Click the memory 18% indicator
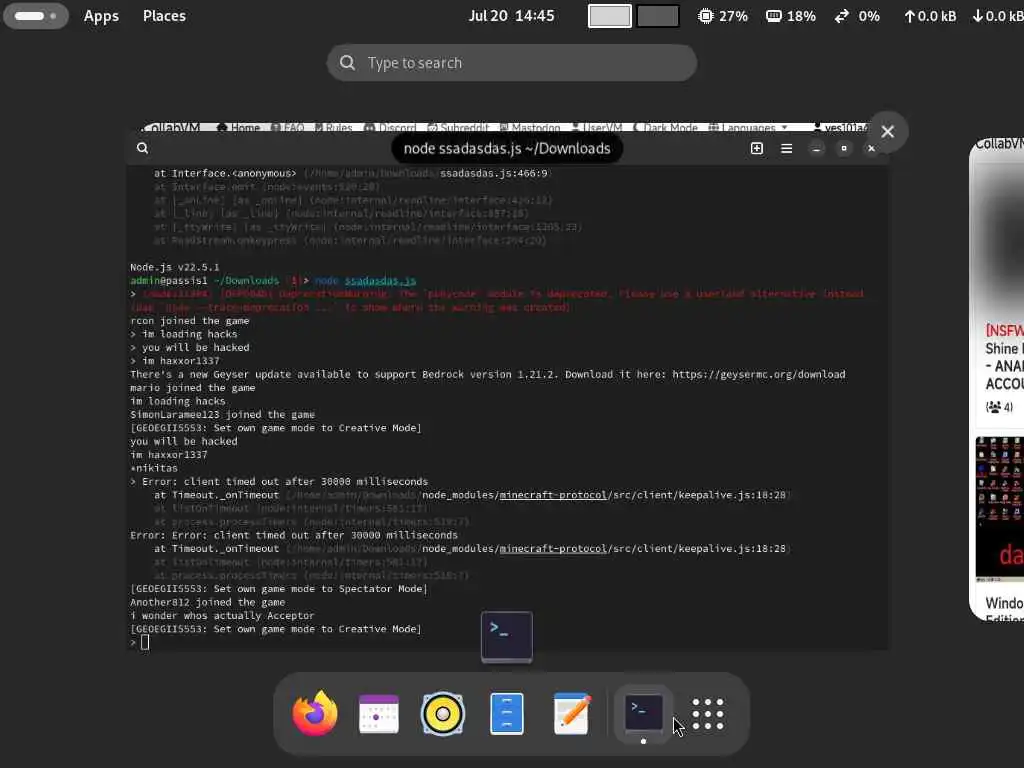Viewport: 1024px width, 768px height. (x=791, y=16)
